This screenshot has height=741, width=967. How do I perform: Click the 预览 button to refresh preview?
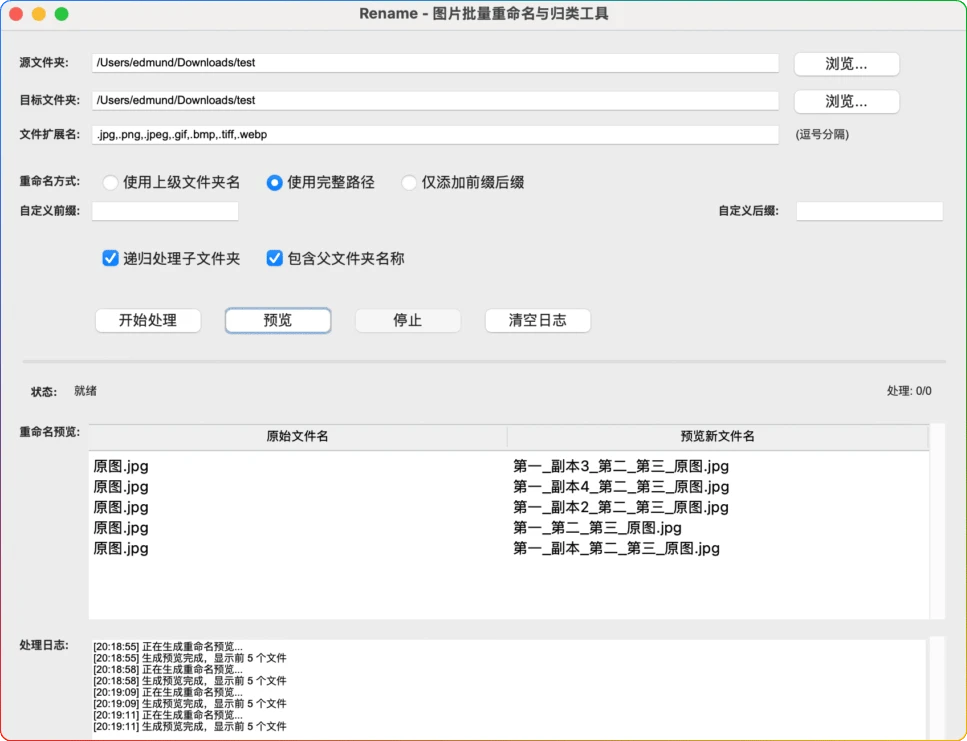tap(277, 320)
